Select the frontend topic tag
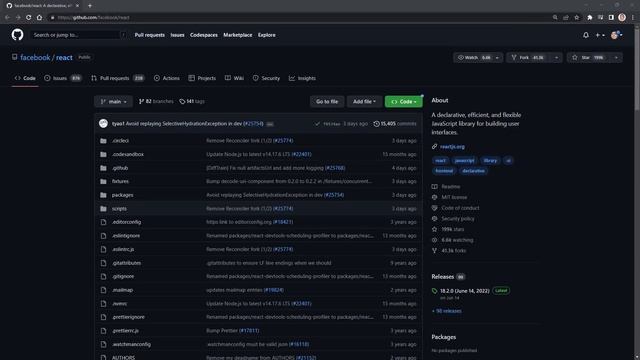 point(444,171)
